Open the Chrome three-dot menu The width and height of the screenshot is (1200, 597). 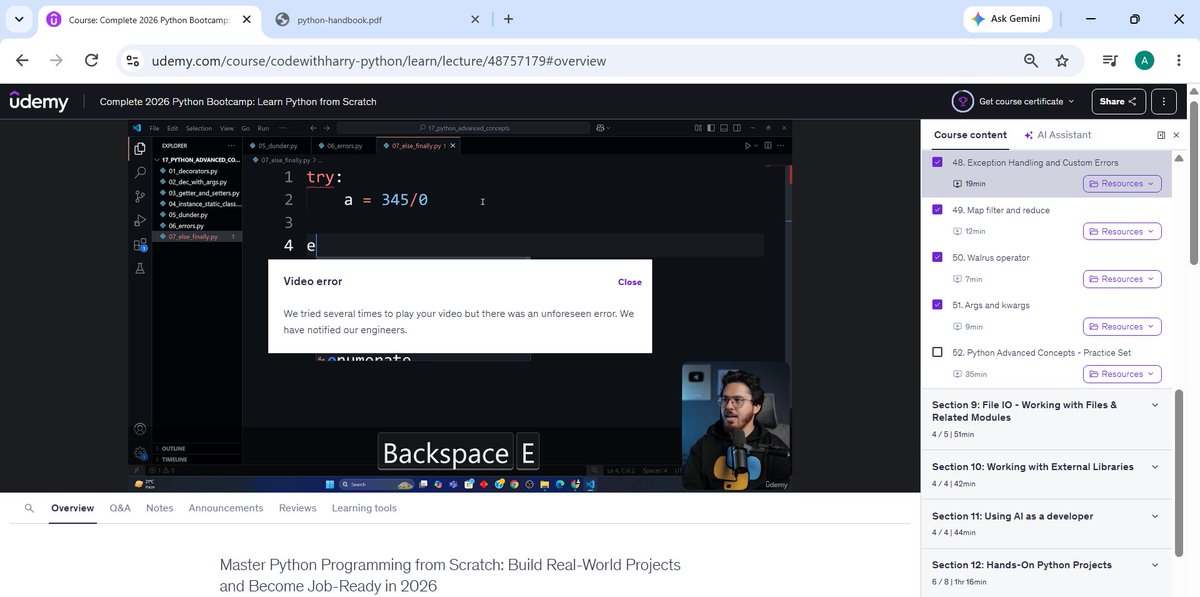click(x=1179, y=61)
